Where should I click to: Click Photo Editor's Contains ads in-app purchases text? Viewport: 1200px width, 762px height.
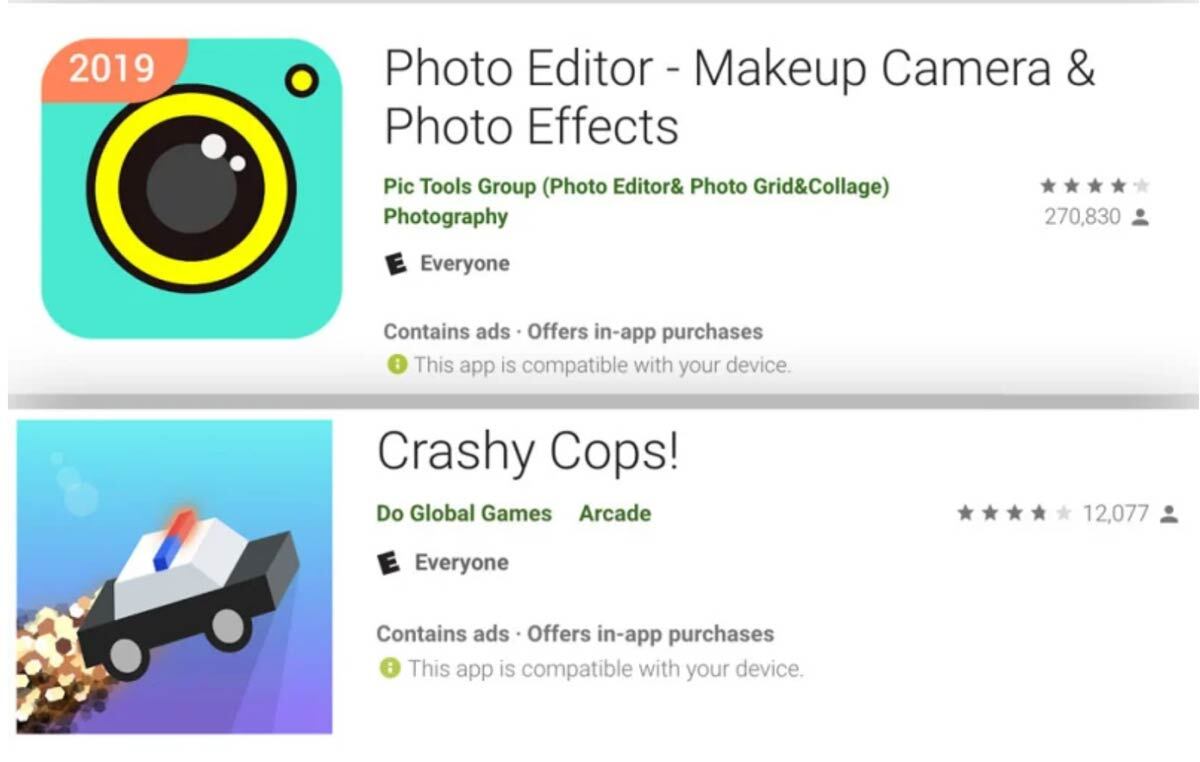point(573,332)
